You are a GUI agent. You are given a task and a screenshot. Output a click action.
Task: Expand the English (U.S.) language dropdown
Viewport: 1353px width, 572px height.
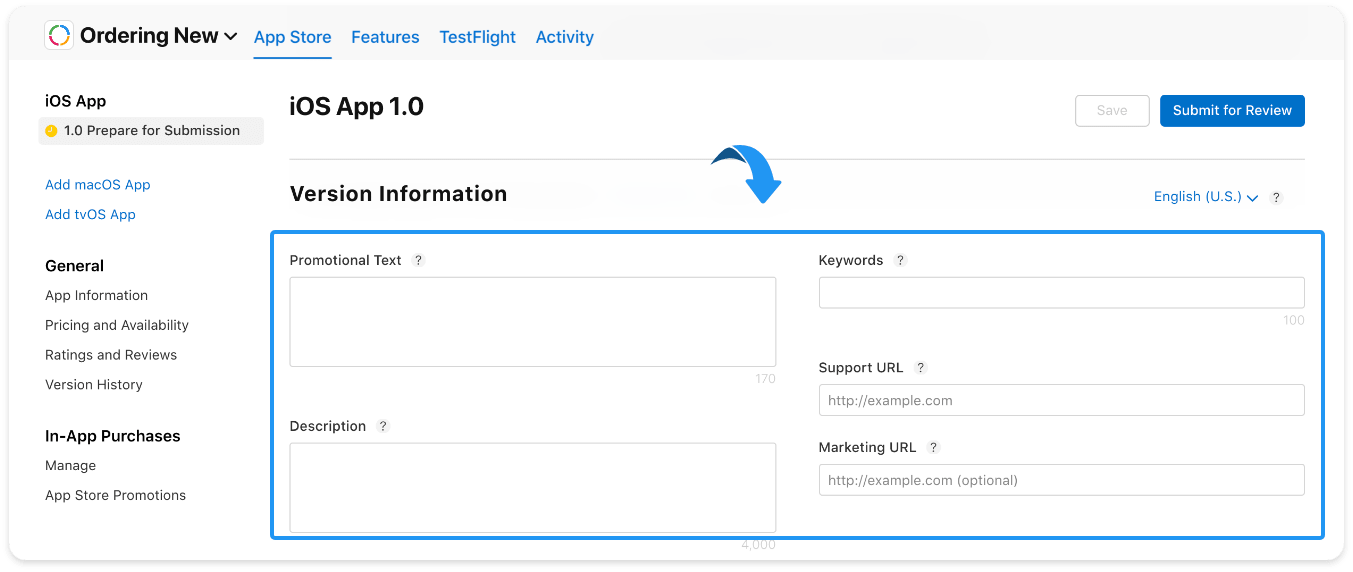[1205, 197]
